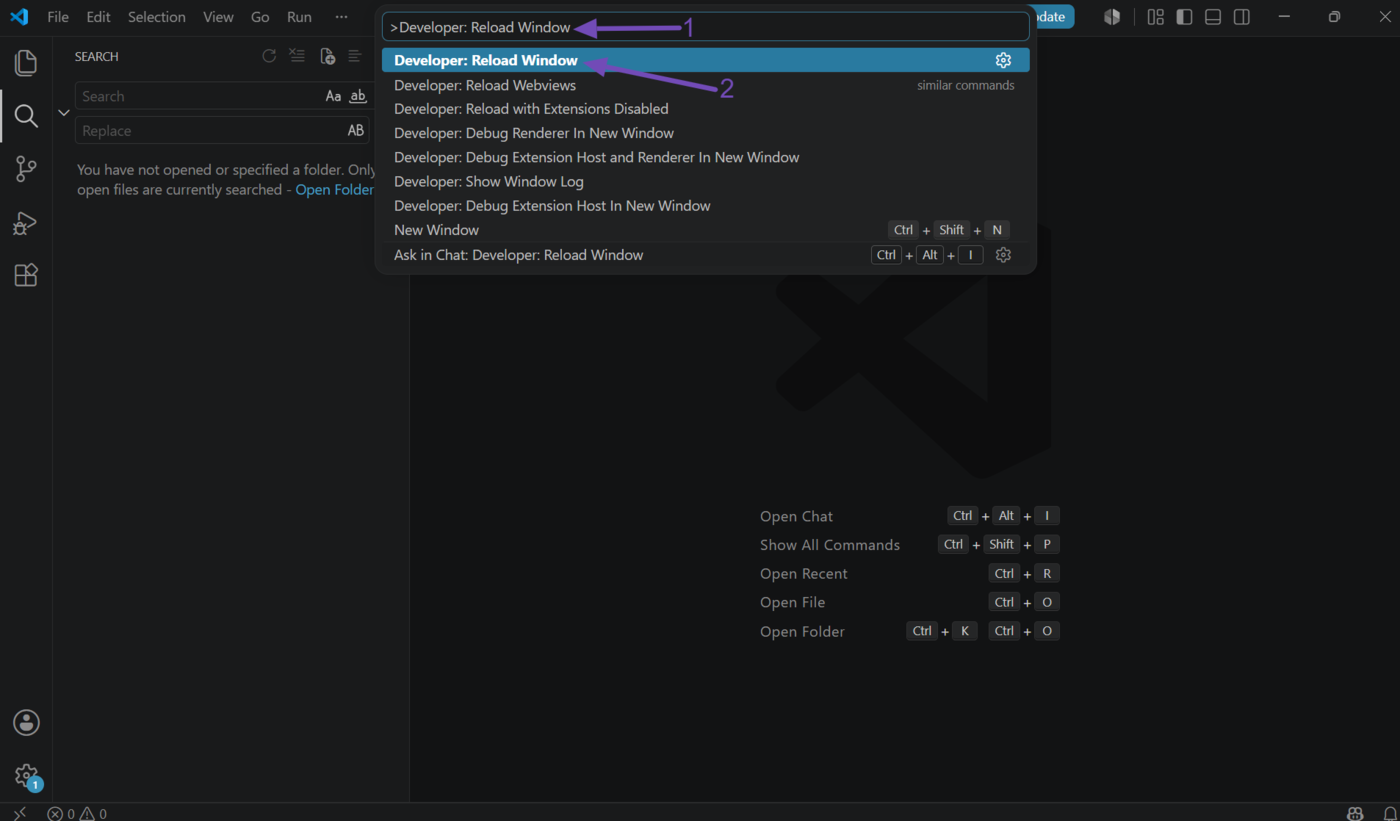The width and height of the screenshot is (1400, 821).
Task: Click Open Folder shortcut hint in editor area
Action: (x=802, y=631)
